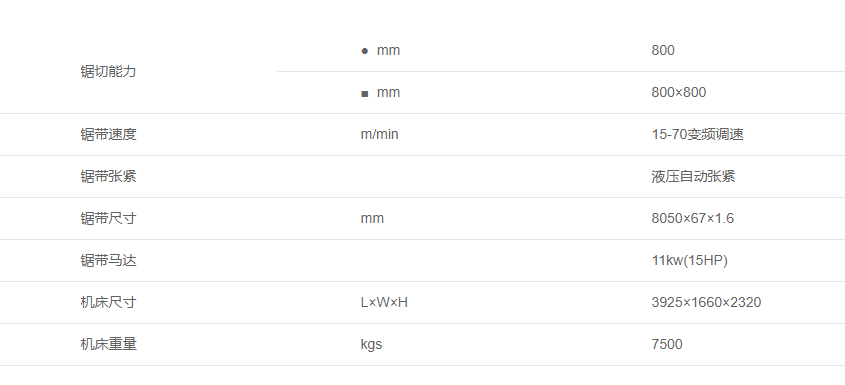Click the 液压自动张紧 value

(693, 176)
